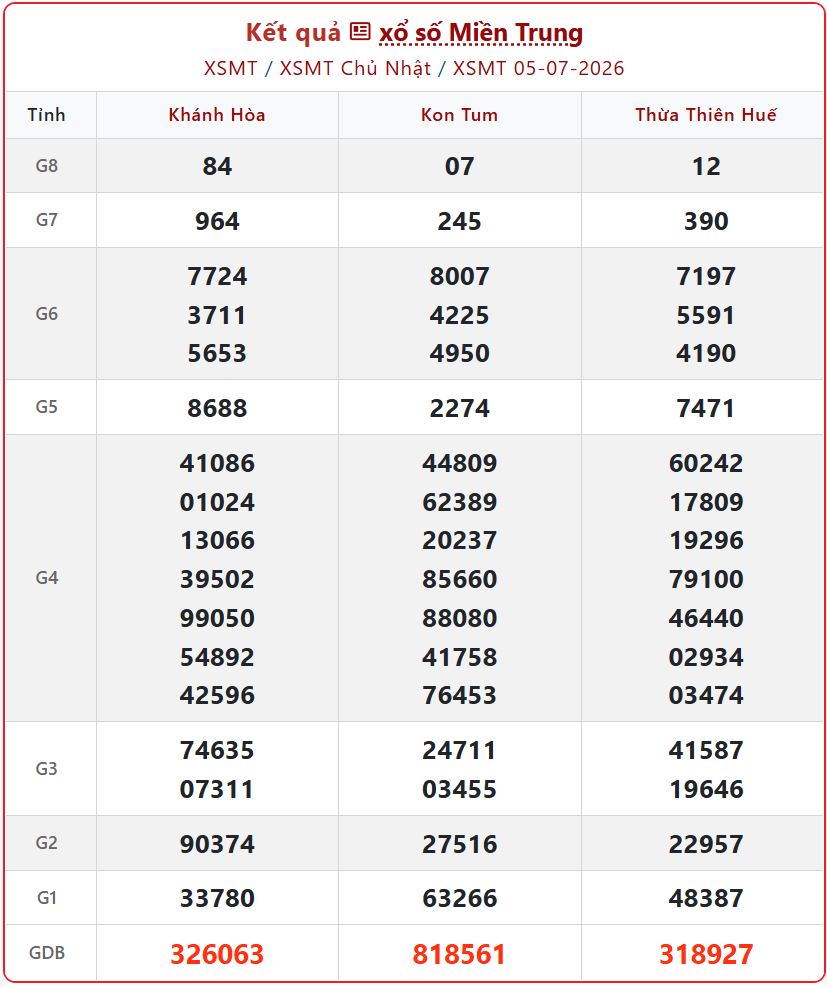Click the Khánh Hòa G8 result 84
This screenshot has height=987, width=827.
coord(217,166)
